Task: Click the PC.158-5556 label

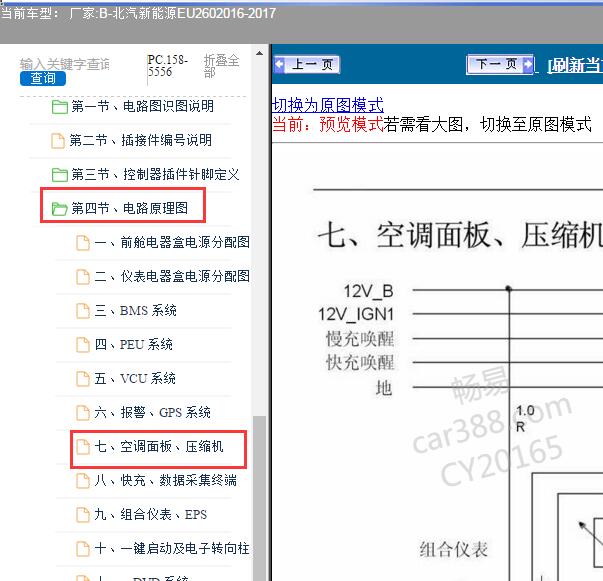Action: coord(168,66)
